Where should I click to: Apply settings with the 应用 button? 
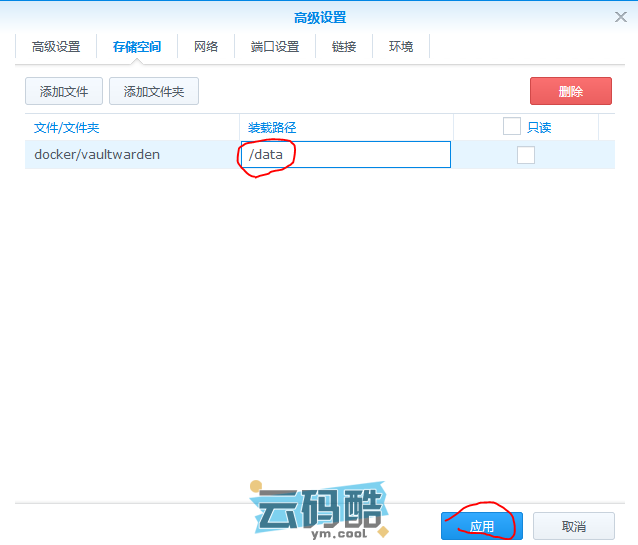point(481,526)
